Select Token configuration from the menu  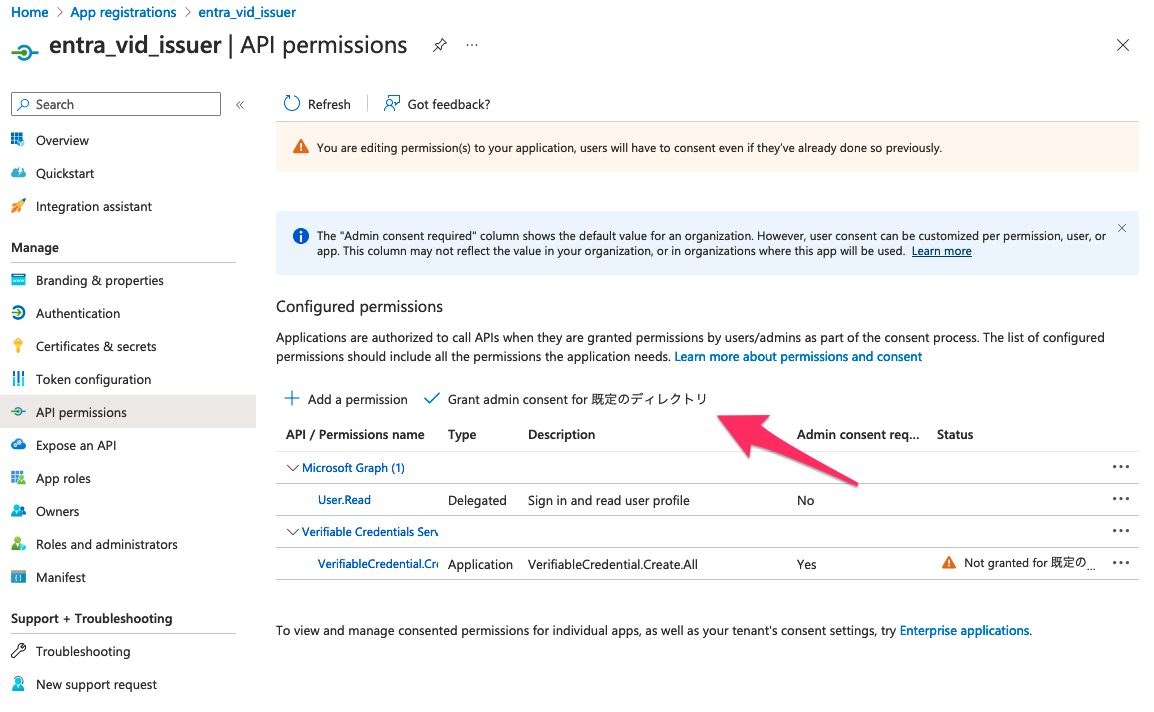click(x=93, y=380)
